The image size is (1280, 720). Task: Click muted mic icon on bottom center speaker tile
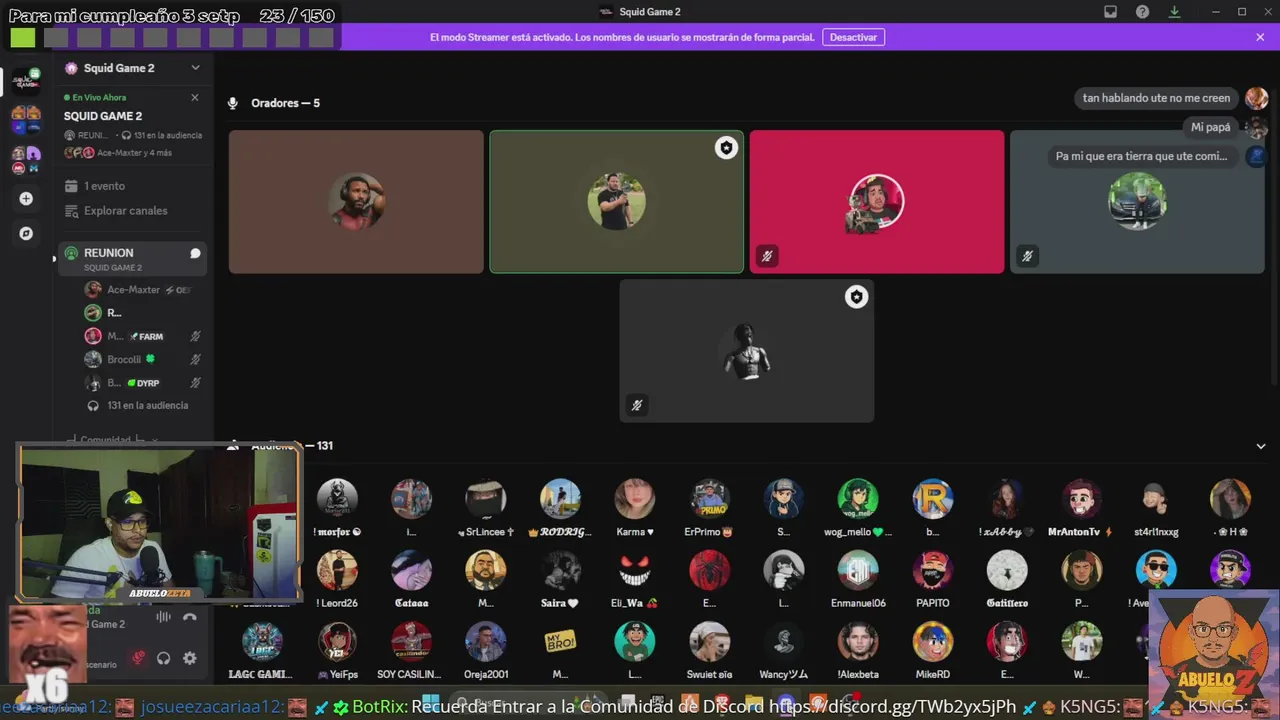point(637,405)
